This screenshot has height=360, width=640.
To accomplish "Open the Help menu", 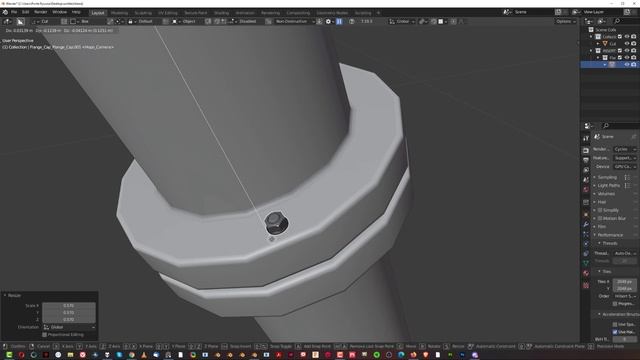I will tap(76, 12).
